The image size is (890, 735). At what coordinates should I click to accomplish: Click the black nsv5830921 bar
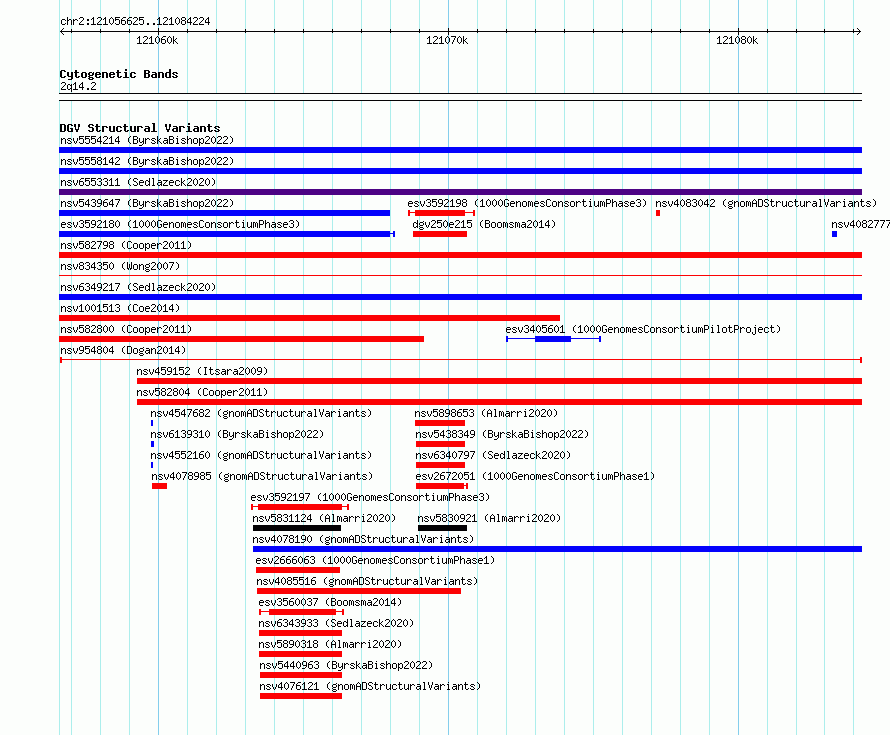[x=442, y=528]
